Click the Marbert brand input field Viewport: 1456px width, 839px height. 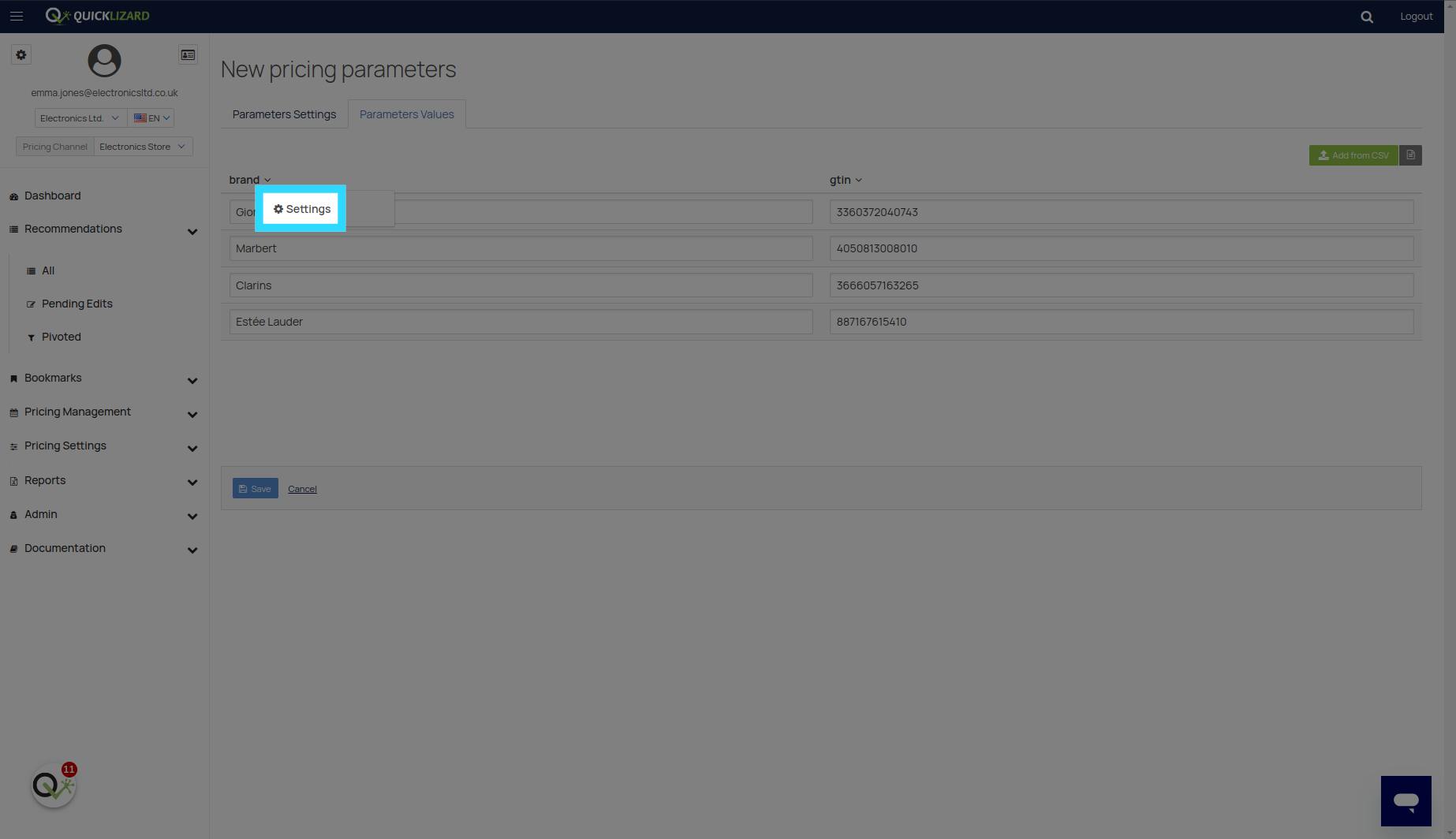(x=521, y=248)
